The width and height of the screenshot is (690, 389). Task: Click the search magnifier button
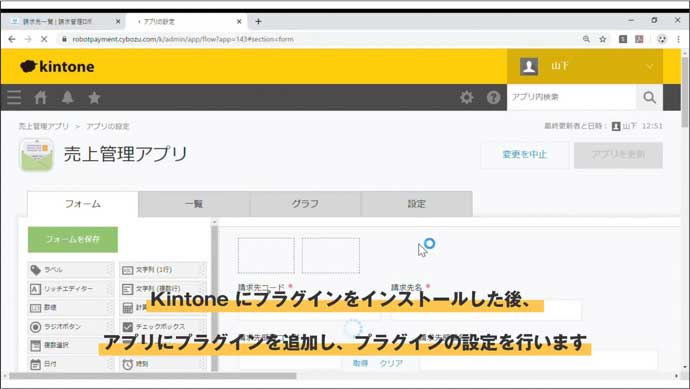coord(650,97)
